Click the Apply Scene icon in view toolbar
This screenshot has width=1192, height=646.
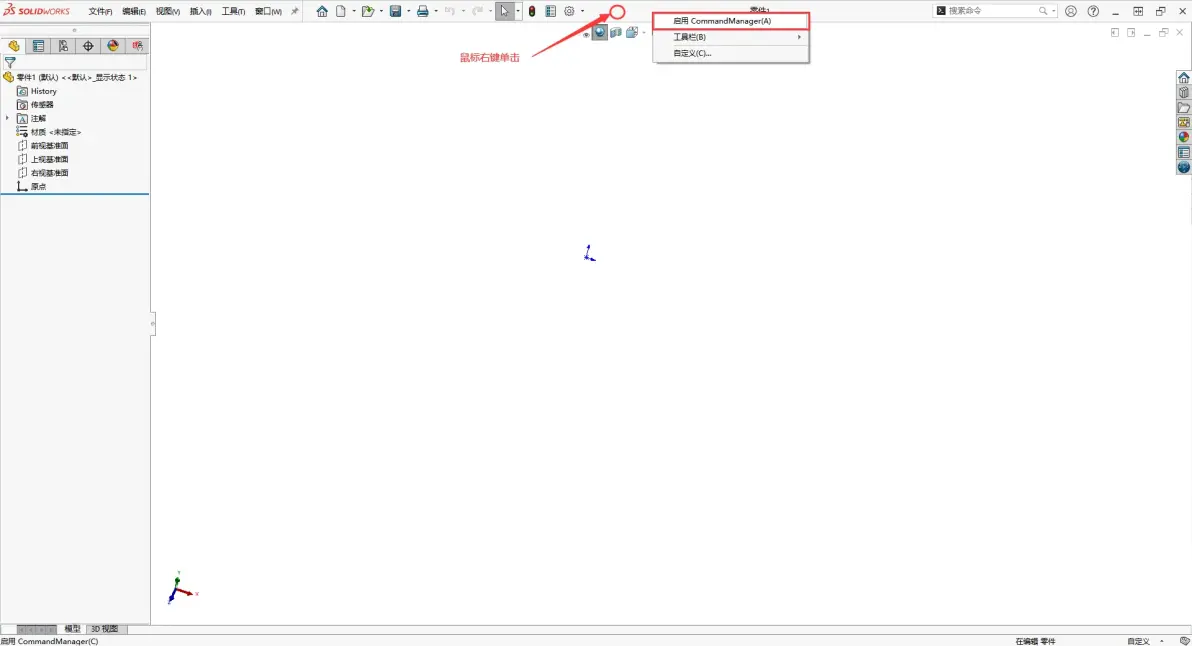[616, 33]
